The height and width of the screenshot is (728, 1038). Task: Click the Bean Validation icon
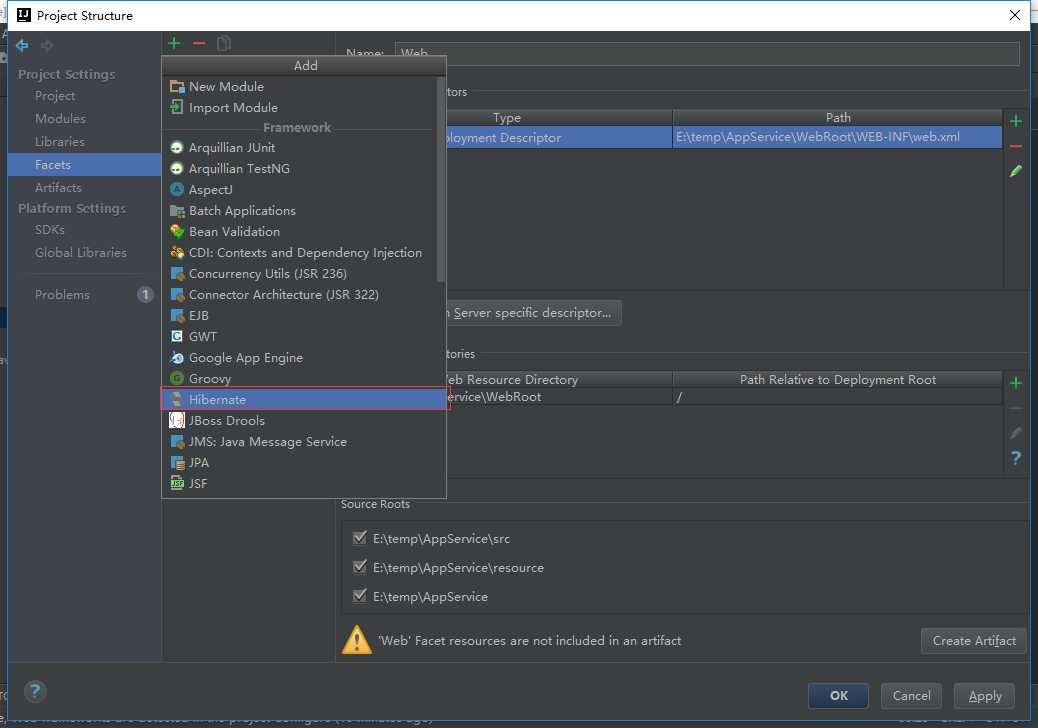[177, 232]
